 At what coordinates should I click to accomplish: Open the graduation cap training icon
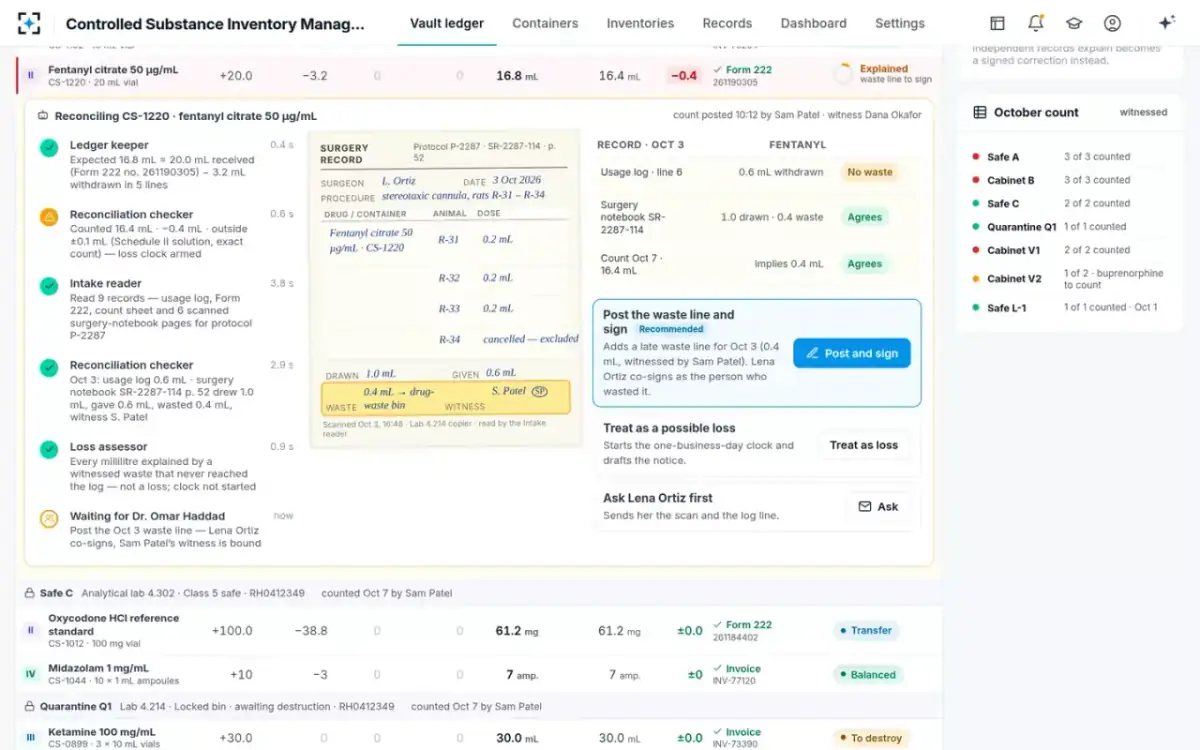coord(1074,23)
